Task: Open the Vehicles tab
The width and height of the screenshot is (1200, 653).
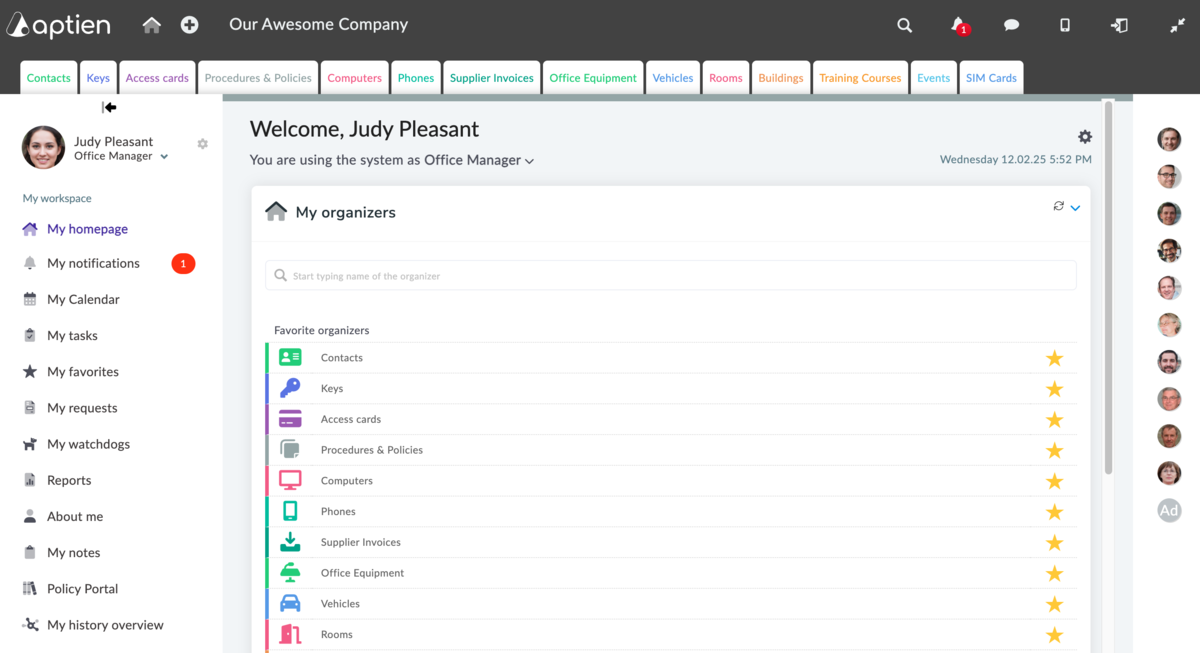Action: pyautogui.click(x=672, y=78)
